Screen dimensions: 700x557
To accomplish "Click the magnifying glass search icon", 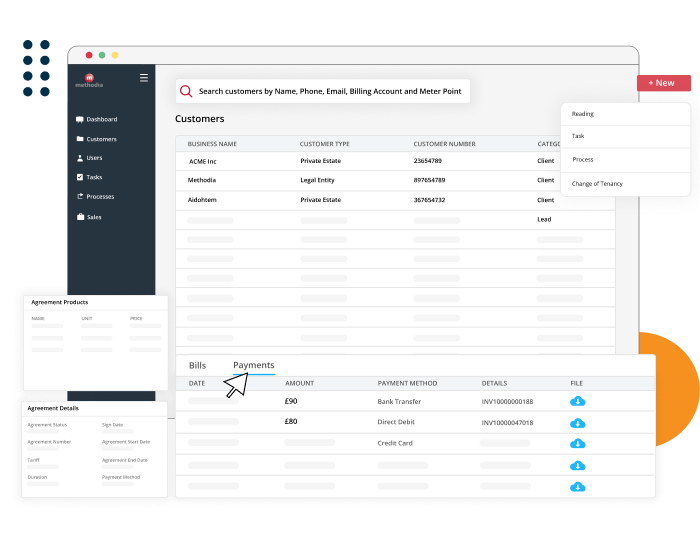I will coord(186,91).
